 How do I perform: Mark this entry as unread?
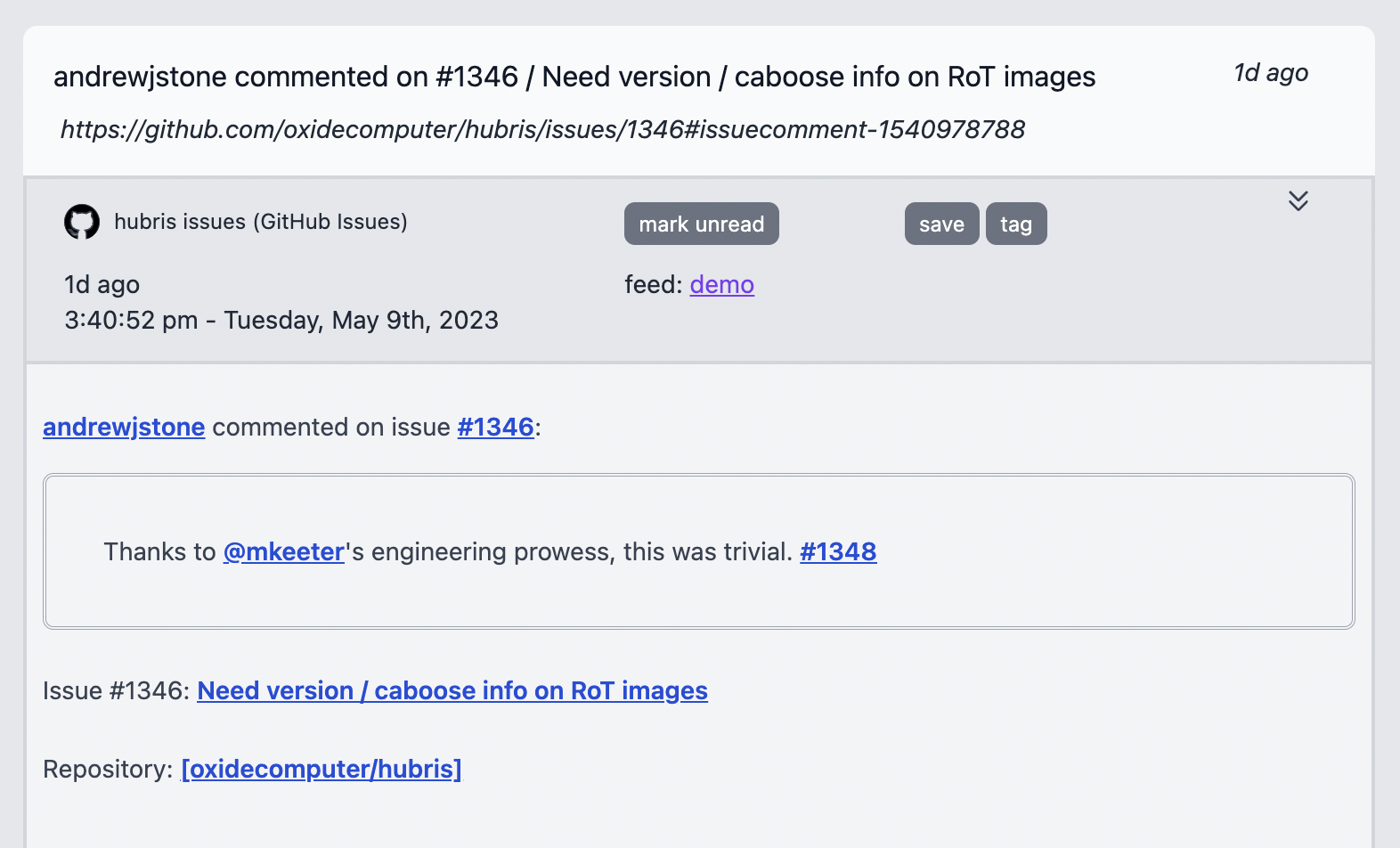tap(702, 224)
